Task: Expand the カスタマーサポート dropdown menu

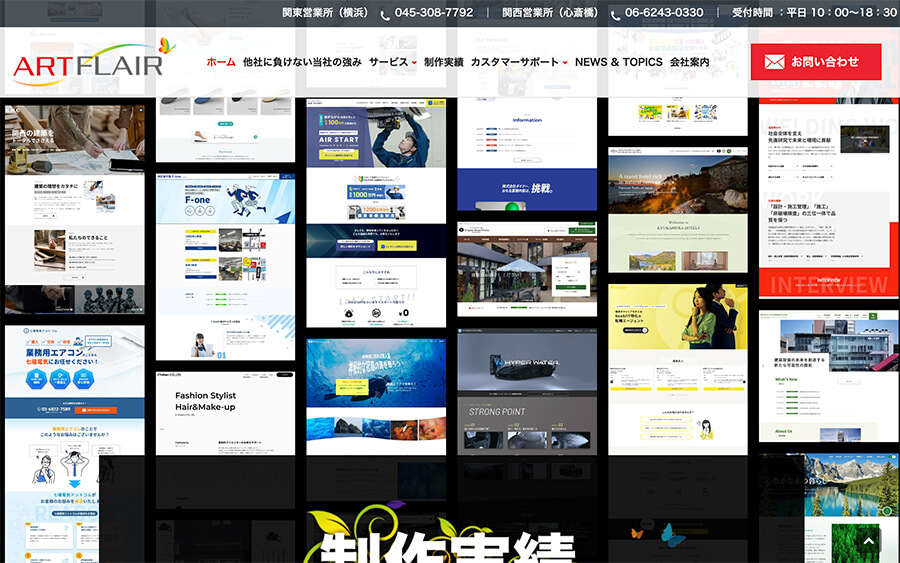Action: [519, 62]
